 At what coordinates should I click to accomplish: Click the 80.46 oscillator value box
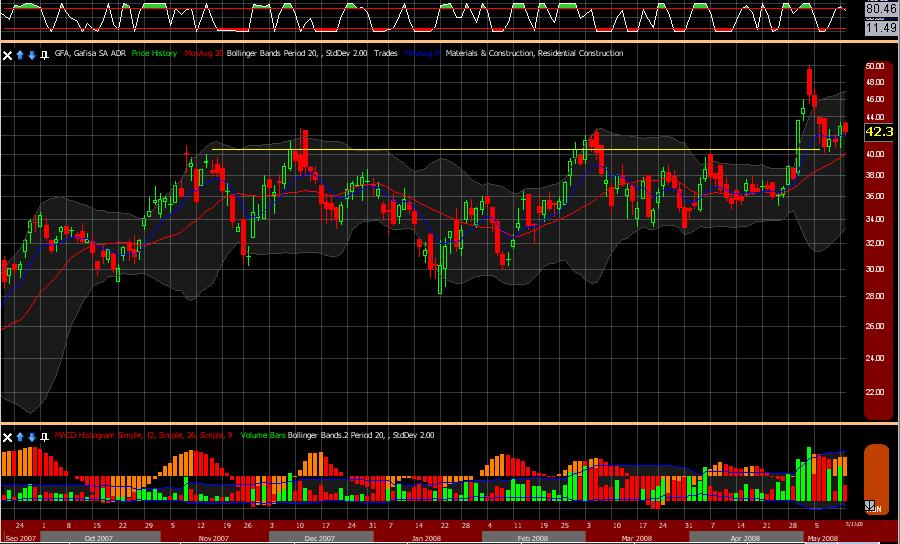click(880, 9)
